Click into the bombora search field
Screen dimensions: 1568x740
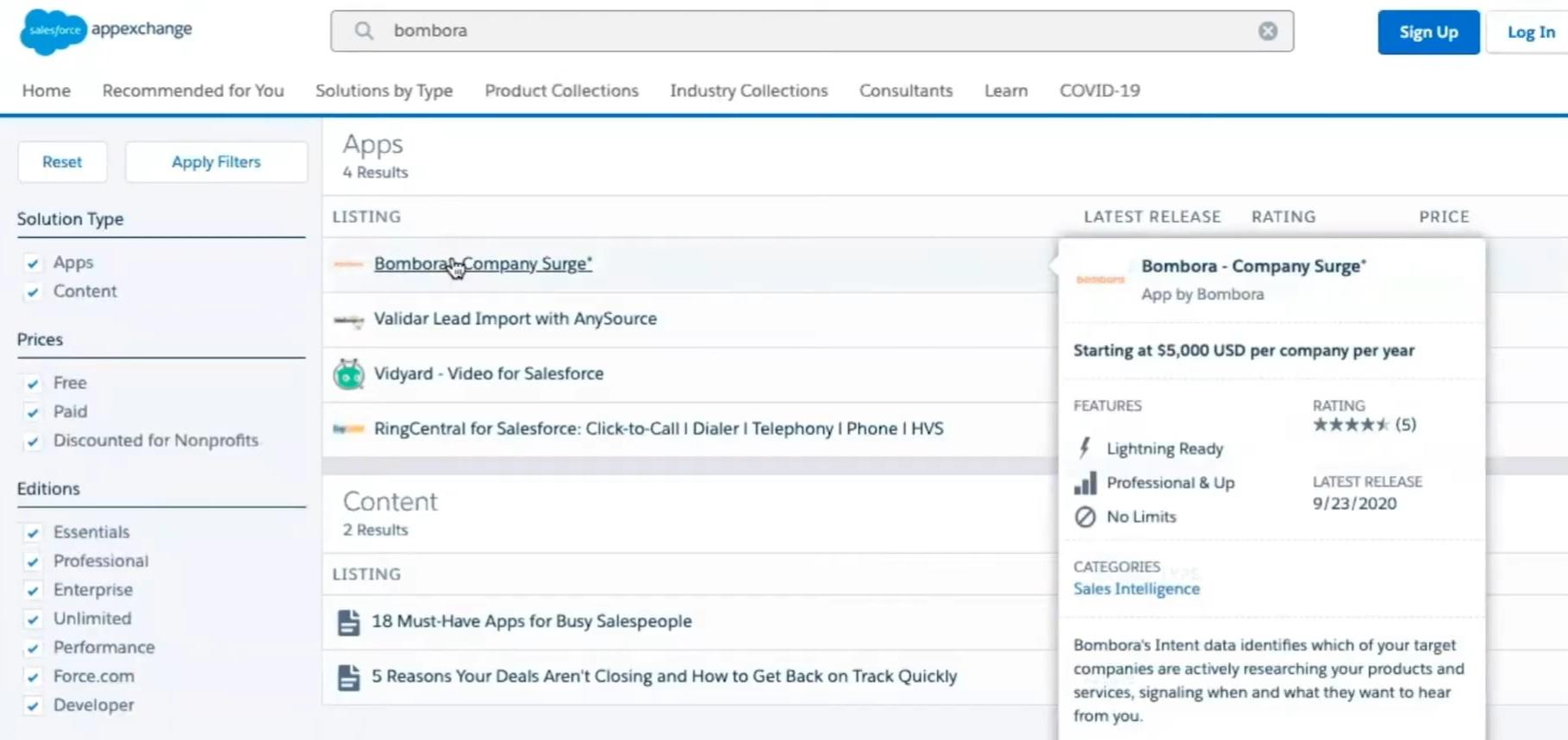810,31
